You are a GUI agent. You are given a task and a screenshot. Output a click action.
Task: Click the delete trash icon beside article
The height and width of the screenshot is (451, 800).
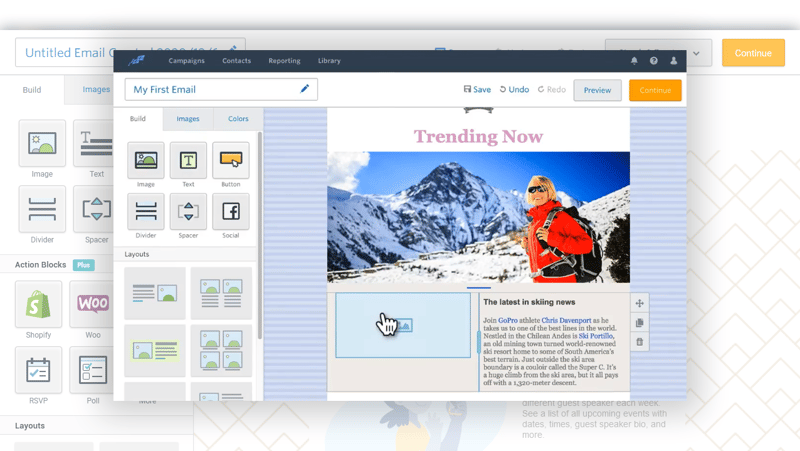(639, 342)
